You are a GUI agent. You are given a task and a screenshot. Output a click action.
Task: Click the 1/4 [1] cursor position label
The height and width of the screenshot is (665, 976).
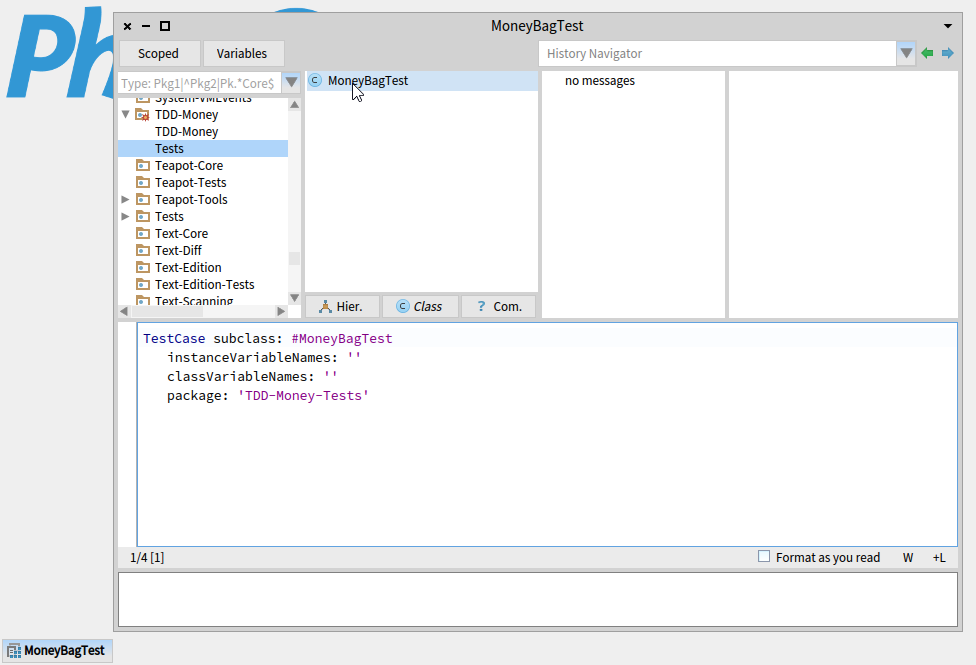pyautogui.click(x=147, y=557)
